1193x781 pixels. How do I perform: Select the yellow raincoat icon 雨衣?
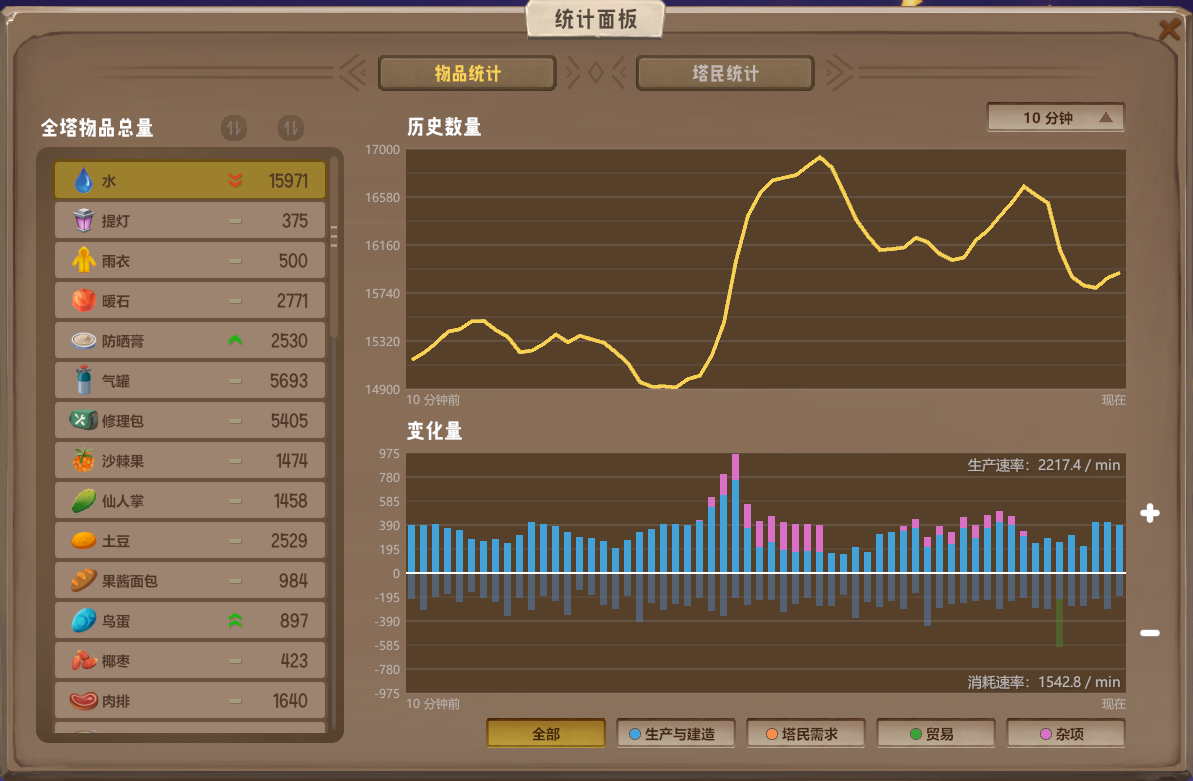click(x=83, y=261)
